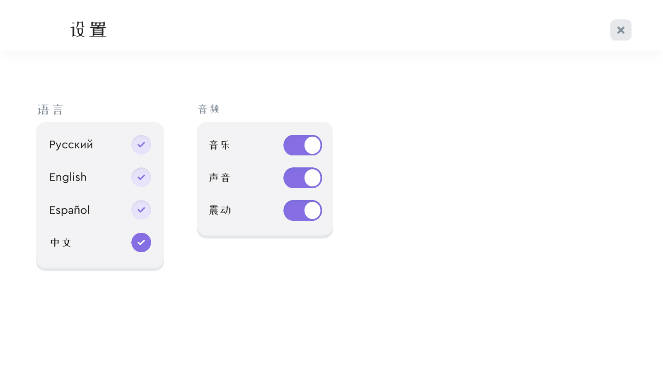The image size is (663, 372).
Task: Select the English checkmark circle
Action: 141,177
